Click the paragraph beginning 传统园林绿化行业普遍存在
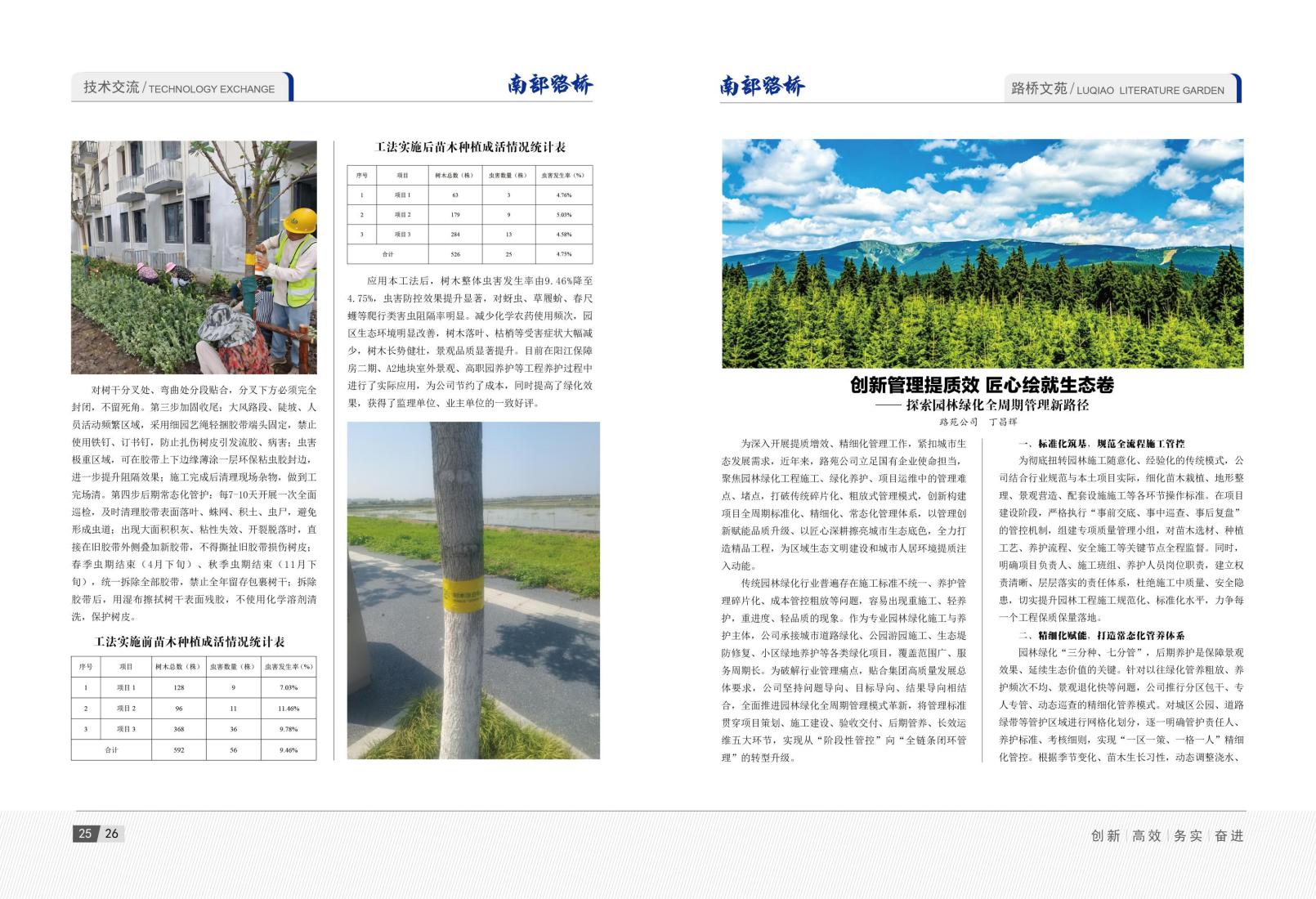This screenshot has height=899, width=1316. pos(844,670)
